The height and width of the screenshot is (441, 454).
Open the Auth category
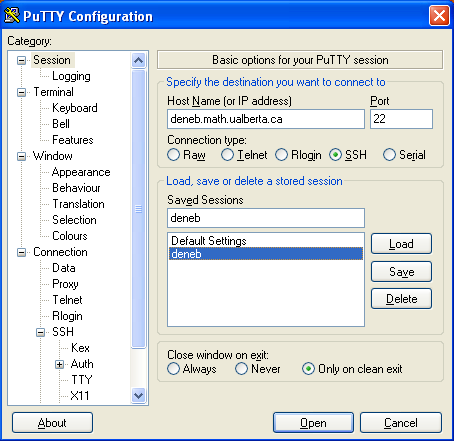[x=82, y=364]
